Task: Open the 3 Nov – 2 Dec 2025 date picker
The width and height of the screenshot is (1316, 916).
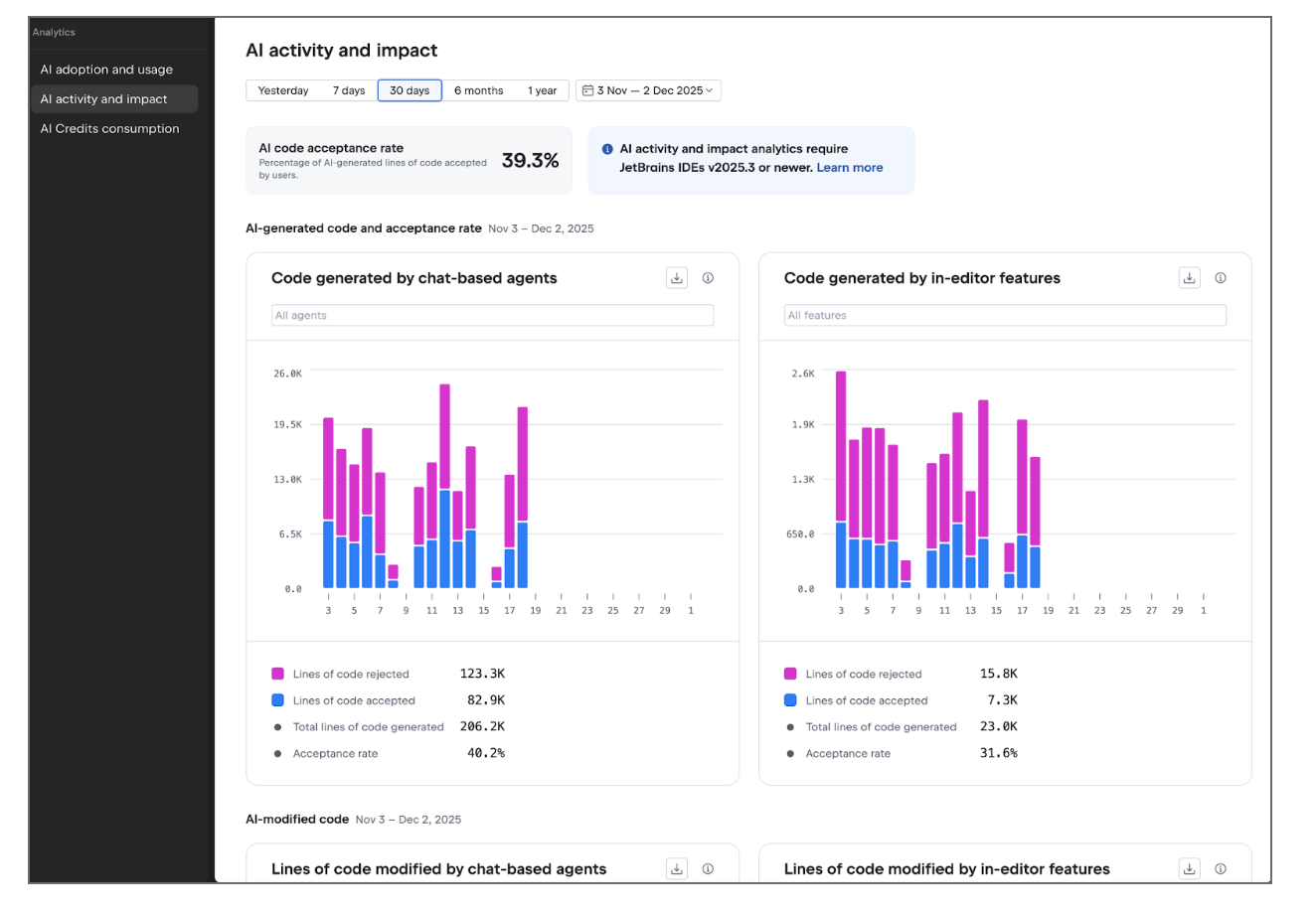Action: coord(648,90)
